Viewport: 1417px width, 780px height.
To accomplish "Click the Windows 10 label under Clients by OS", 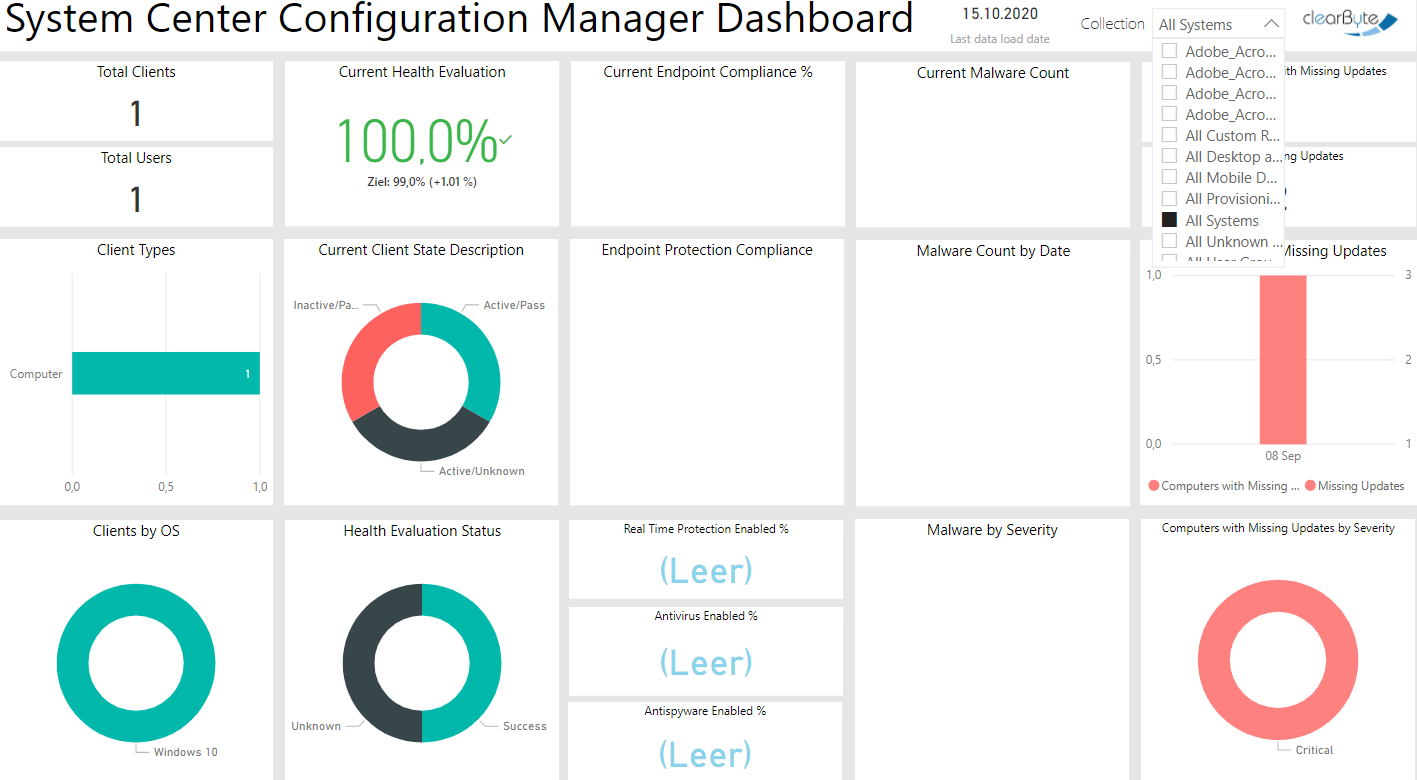I will pyautogui.click(x=185, y=752).
